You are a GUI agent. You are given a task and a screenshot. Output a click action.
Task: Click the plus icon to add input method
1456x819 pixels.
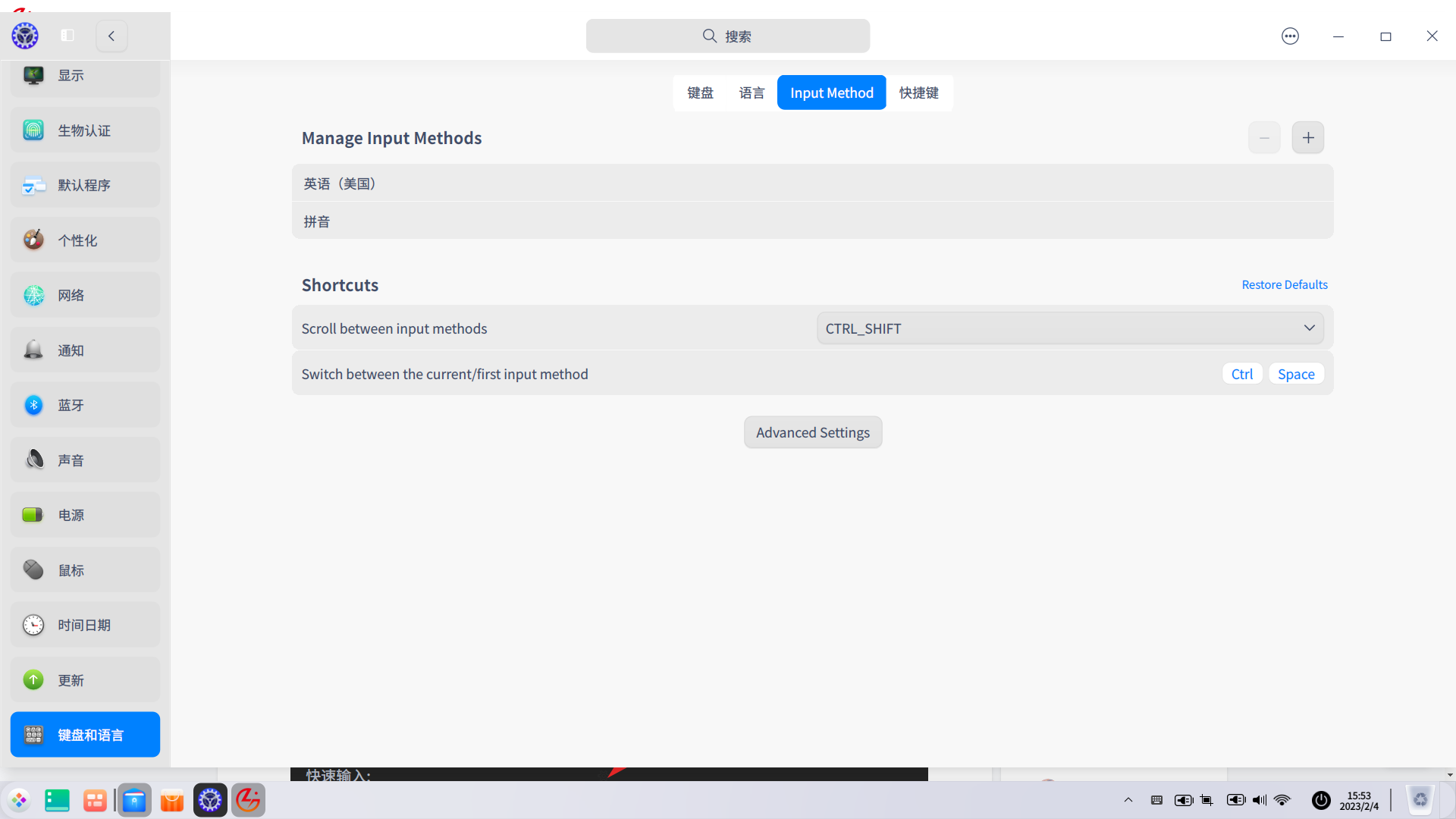pos(1308,137)
